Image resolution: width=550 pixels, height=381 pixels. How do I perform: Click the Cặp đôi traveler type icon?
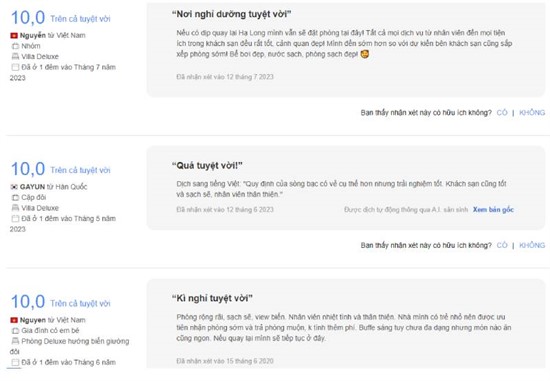[x=15, y=197]
